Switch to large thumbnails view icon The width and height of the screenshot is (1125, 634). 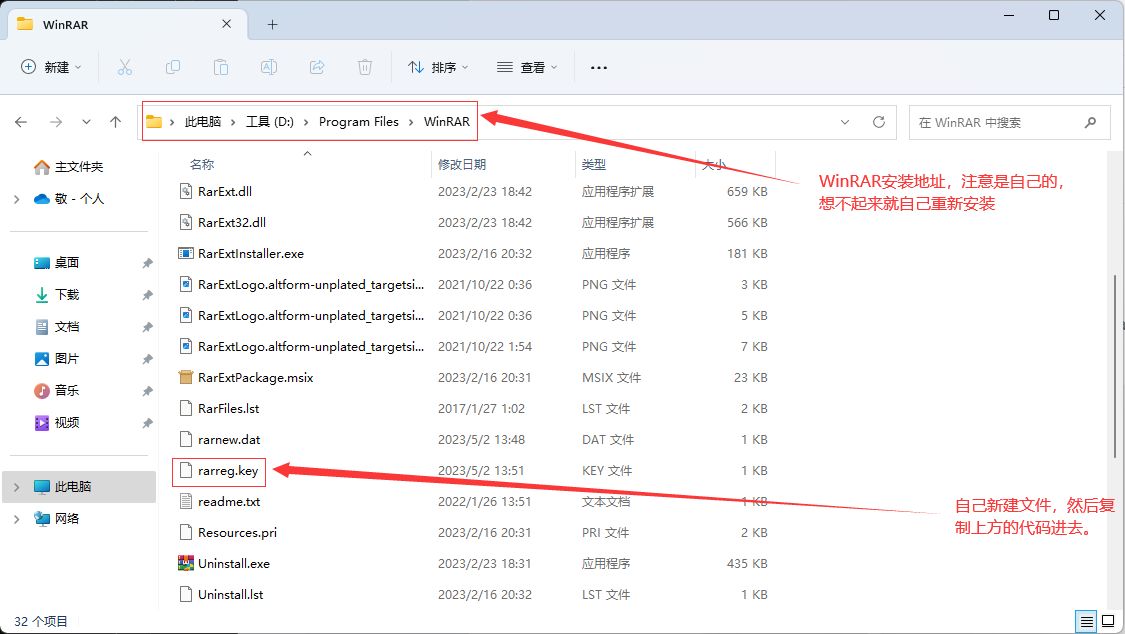(1105, 621)
